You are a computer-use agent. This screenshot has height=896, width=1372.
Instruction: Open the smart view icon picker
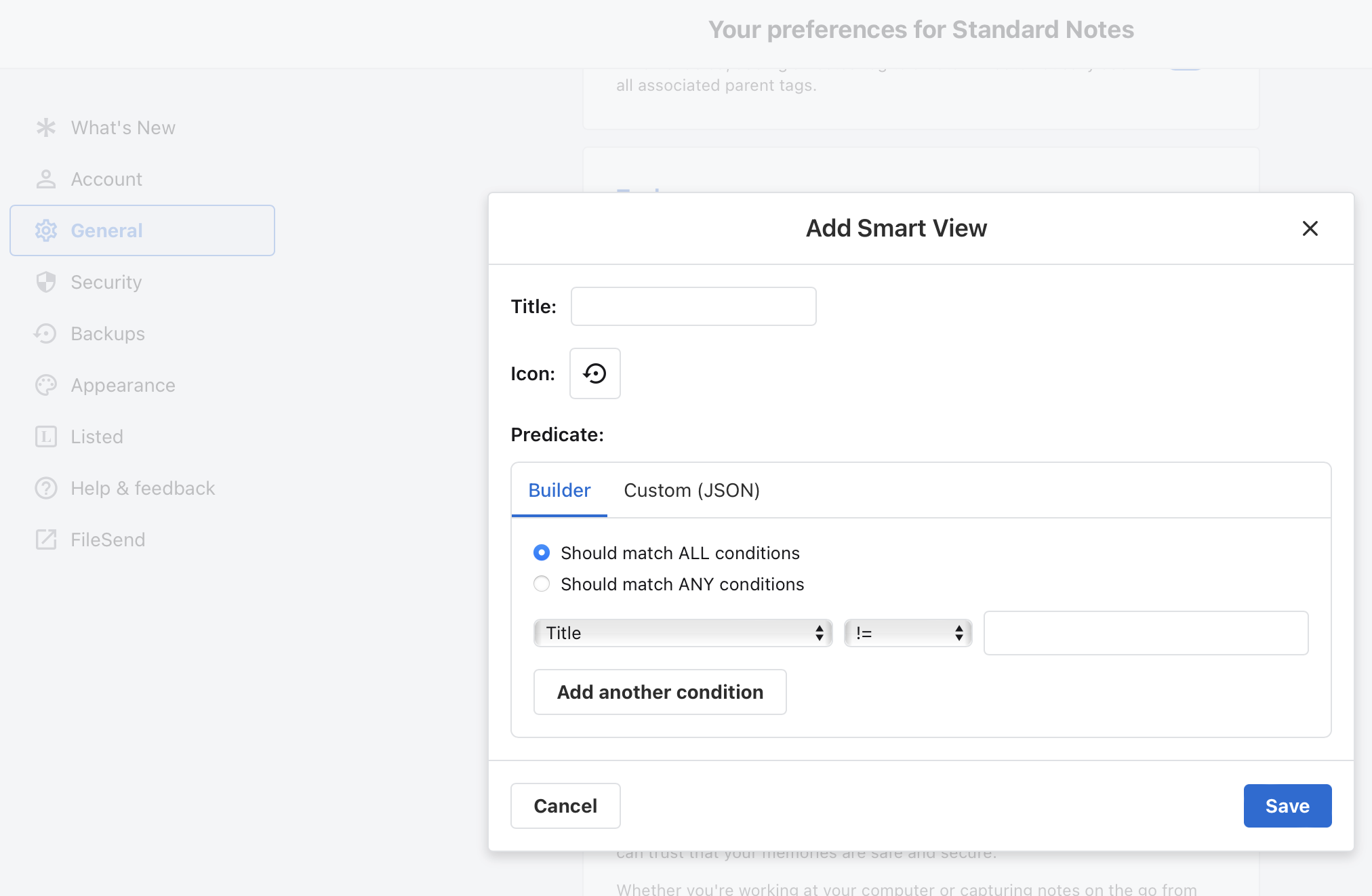click(594, 373)
